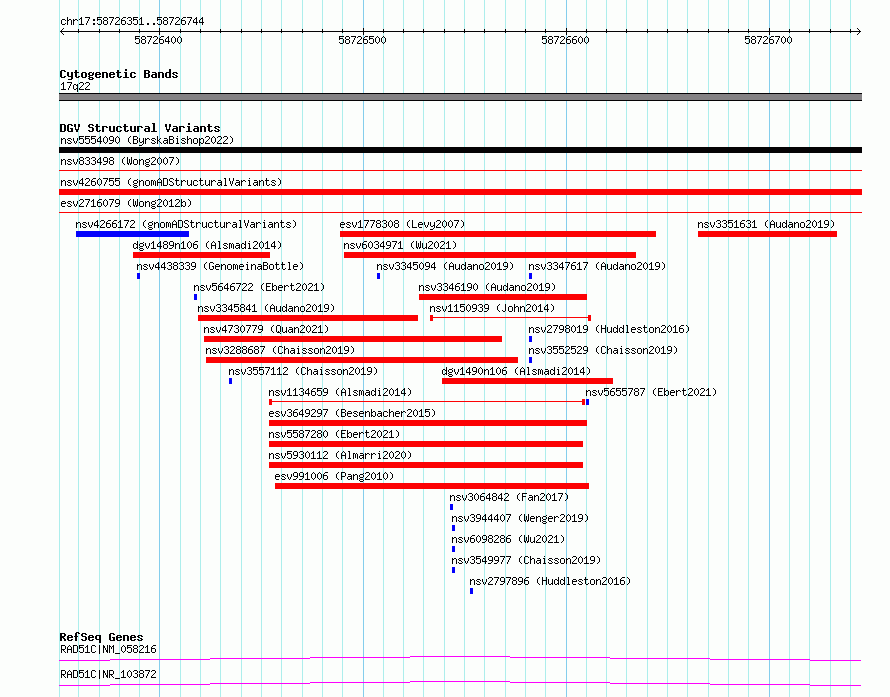Click the red nsv3351631 variant bar
This screenshot has height=697, width=890.
767,234
